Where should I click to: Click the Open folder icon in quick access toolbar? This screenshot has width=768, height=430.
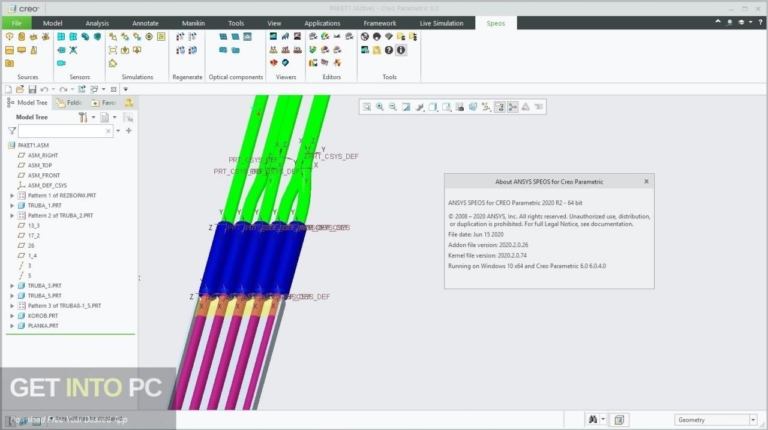coord(20,89)
